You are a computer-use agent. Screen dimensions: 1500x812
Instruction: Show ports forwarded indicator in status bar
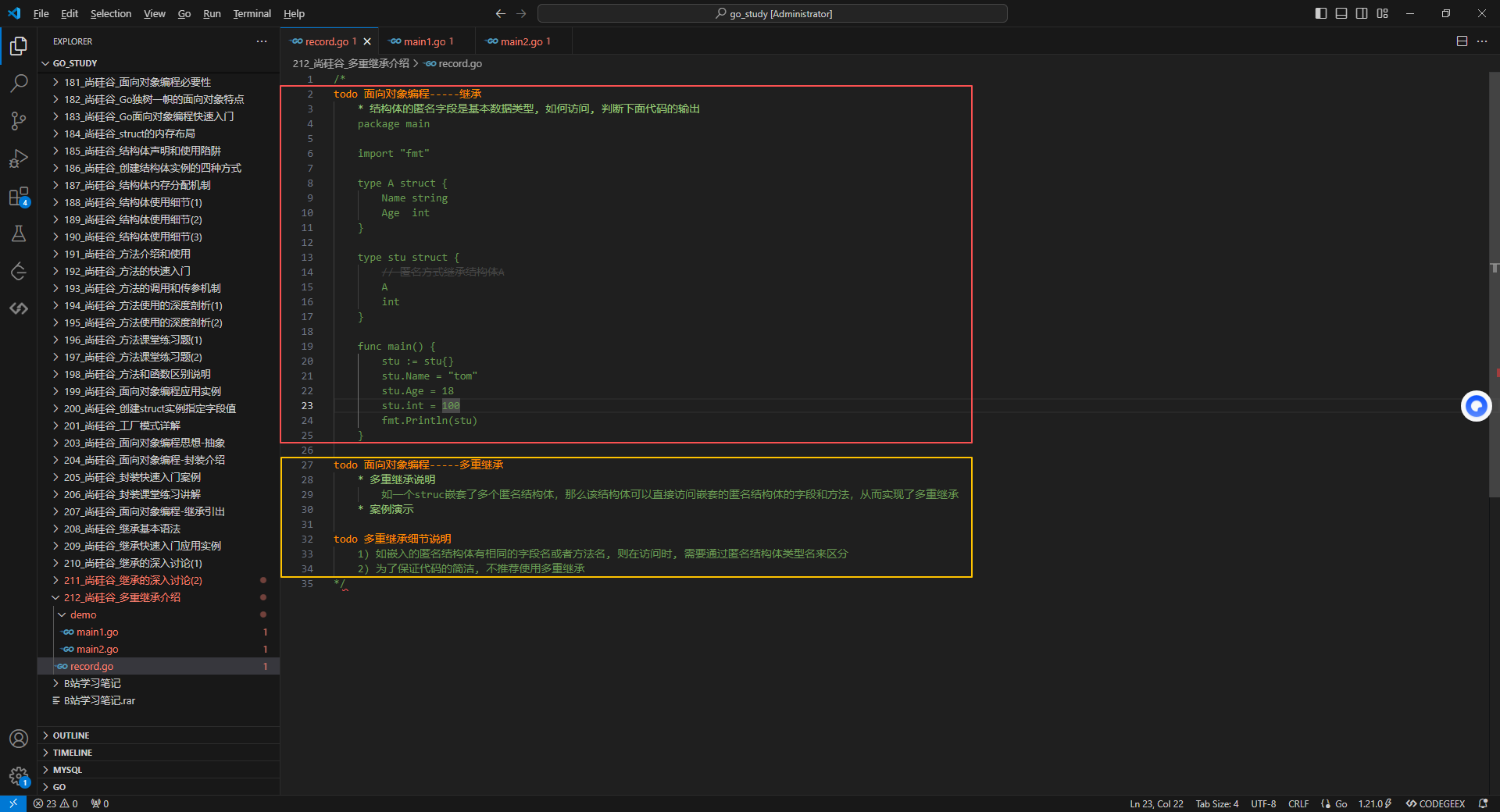pos(99,803)
